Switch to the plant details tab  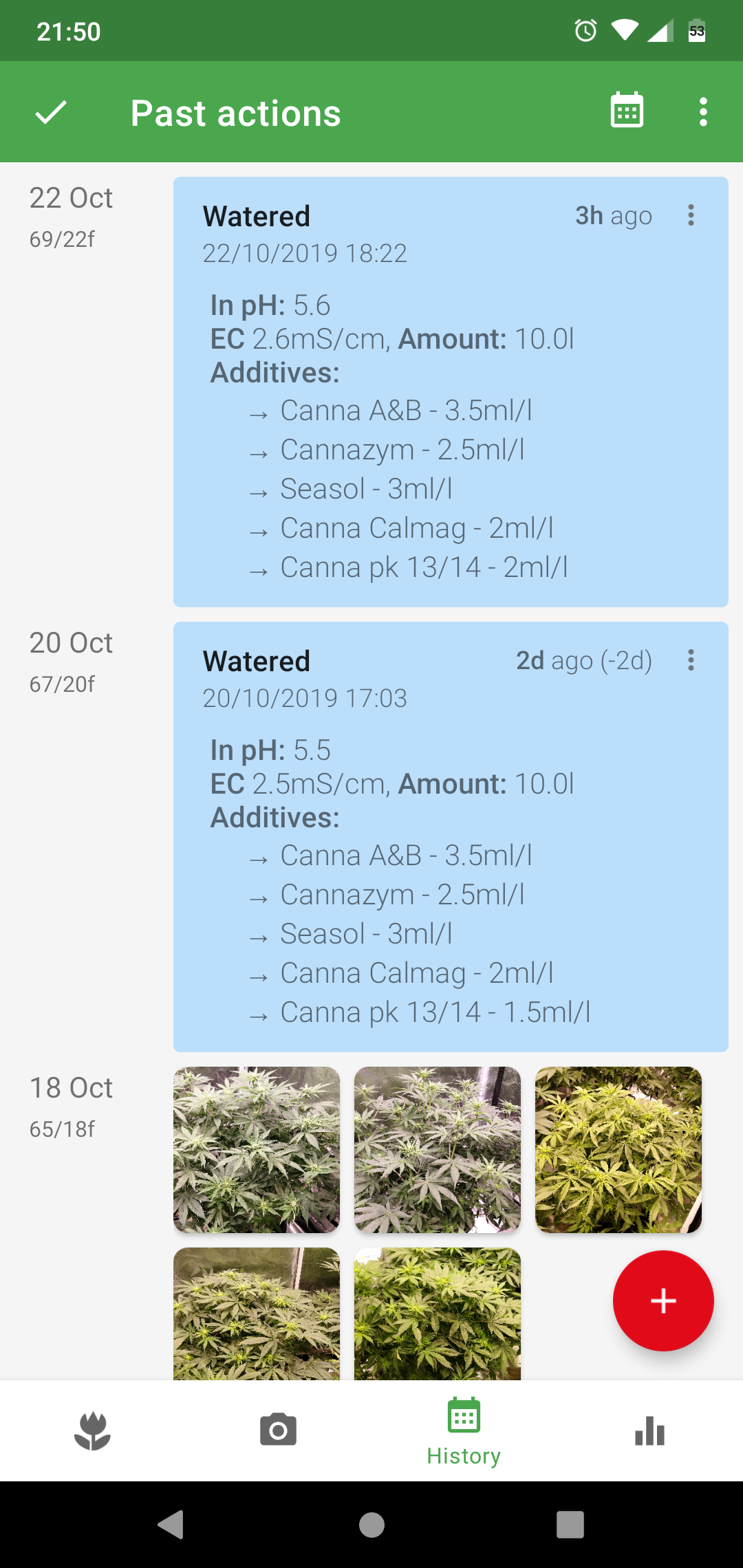93,1431
